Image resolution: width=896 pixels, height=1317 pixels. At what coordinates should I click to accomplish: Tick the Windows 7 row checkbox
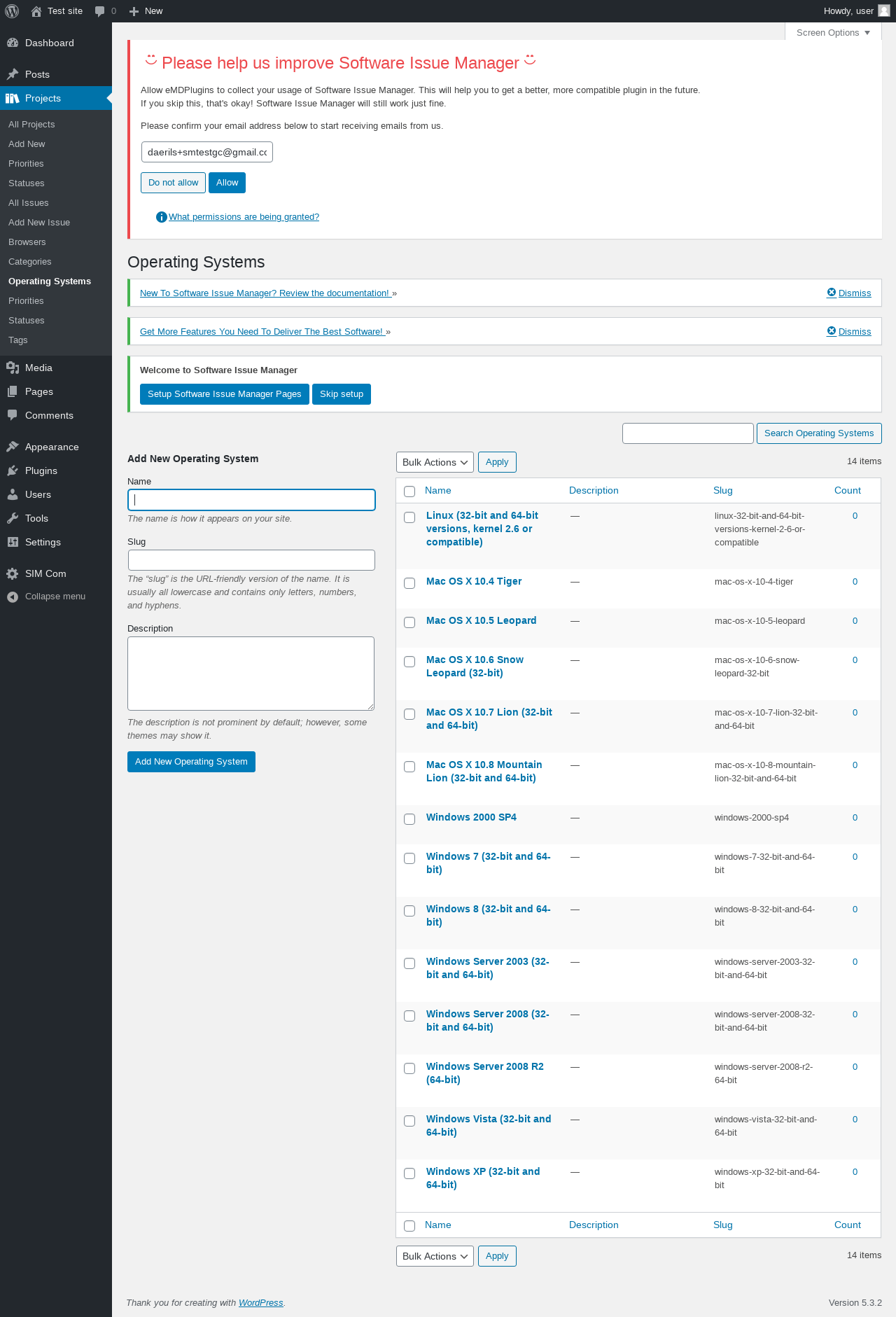(x=409, y=858)
